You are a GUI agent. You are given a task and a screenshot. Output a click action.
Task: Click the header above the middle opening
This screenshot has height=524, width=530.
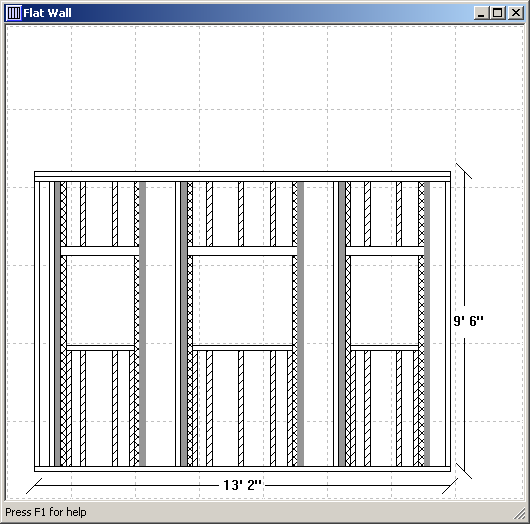click(x=242, y=251)
